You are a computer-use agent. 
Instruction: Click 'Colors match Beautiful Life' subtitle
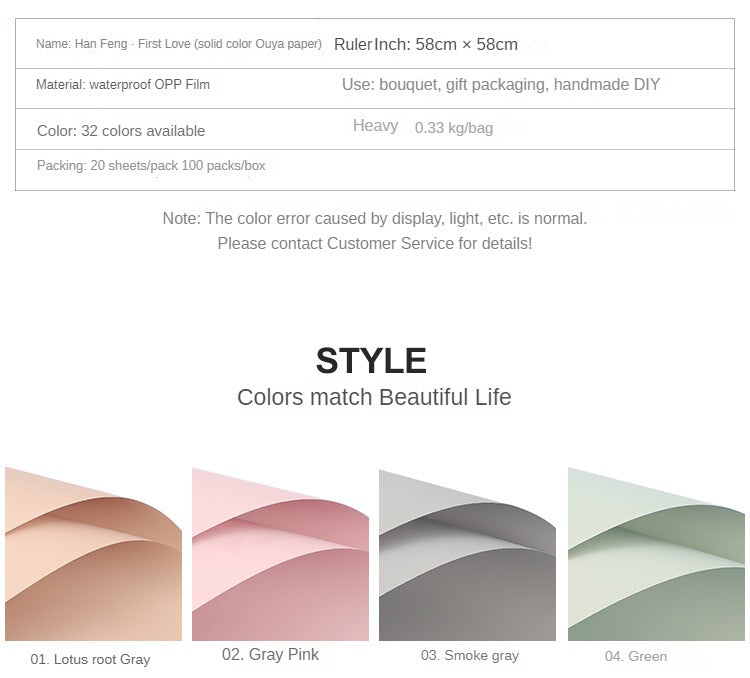coord(374,397)
